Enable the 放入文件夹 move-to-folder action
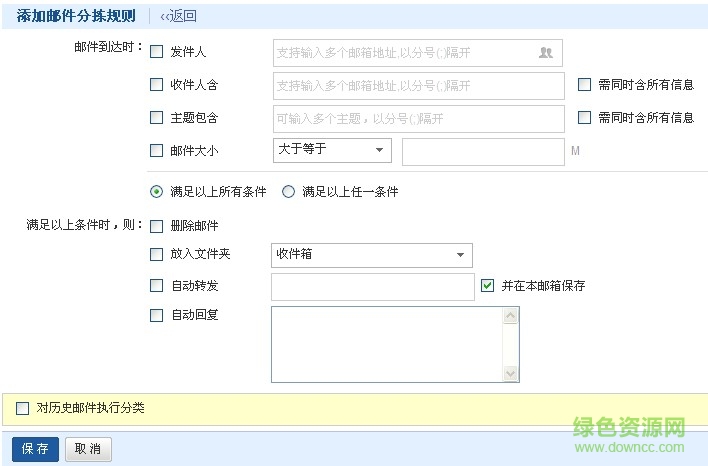The image size is (708, 466). click(156, 255)
